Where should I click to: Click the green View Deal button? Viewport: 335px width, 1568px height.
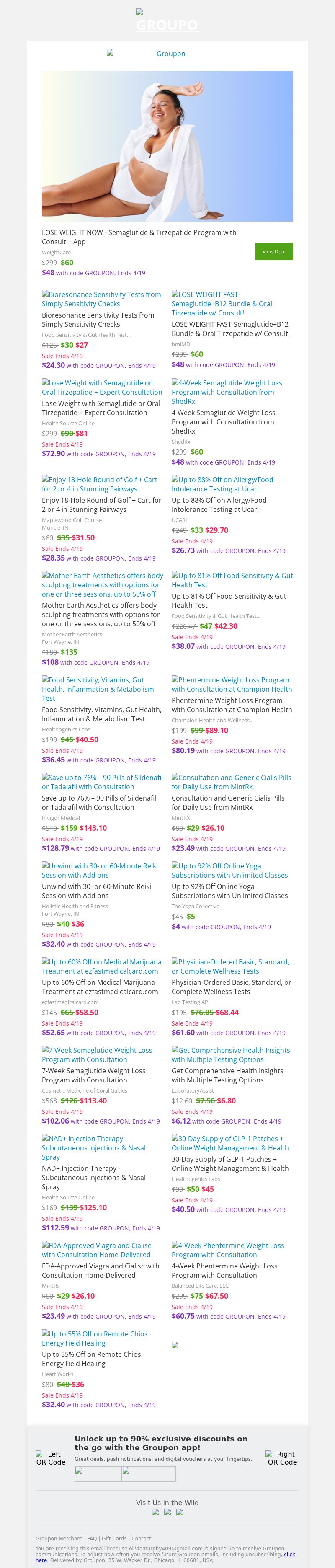click(x=273, y=251)
